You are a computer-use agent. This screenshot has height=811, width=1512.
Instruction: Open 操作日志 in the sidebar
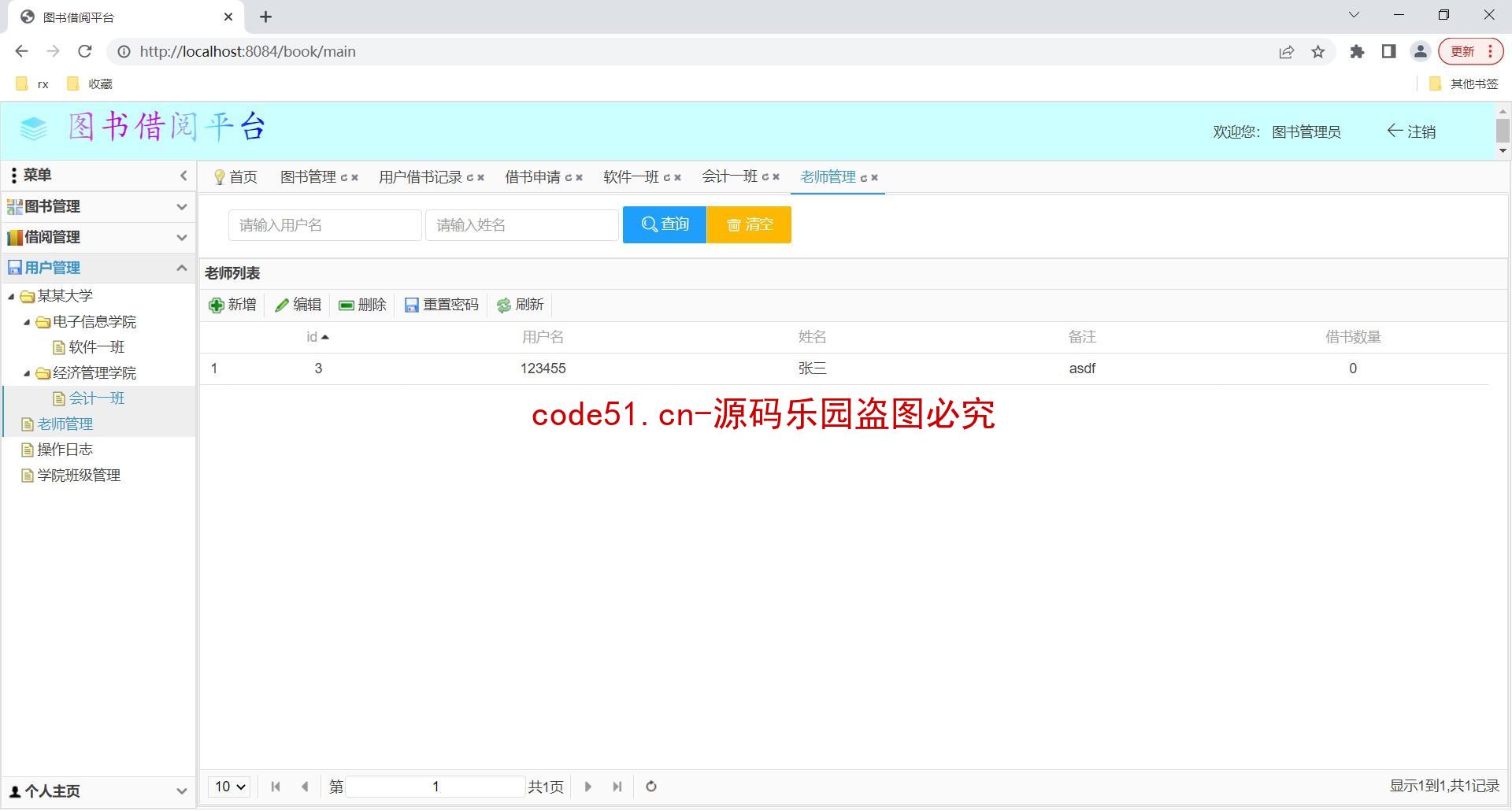65,450
